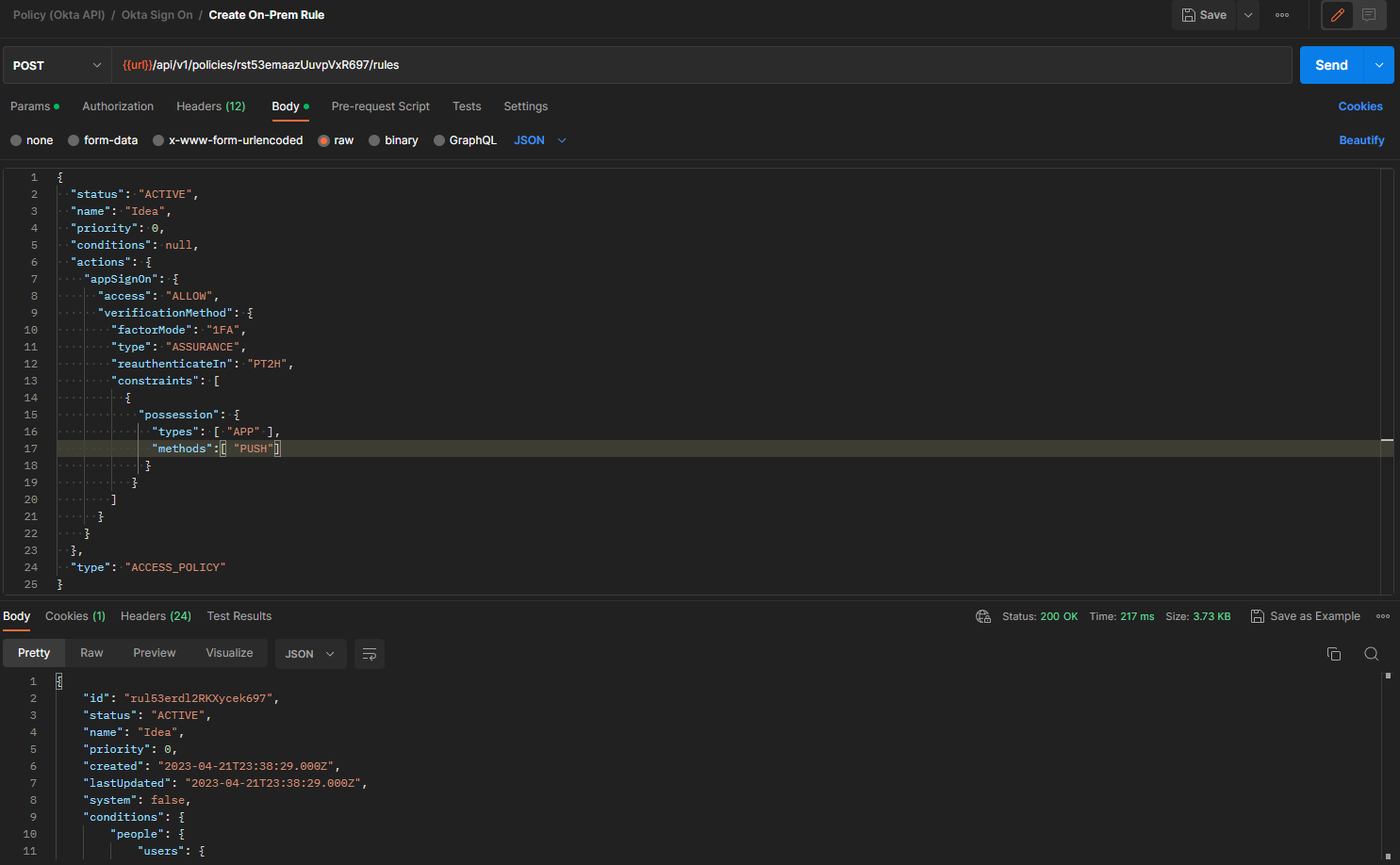Expand the Send options arrow
Image resolution: width=1400 pixels, height=865 pixels.
1379,65
